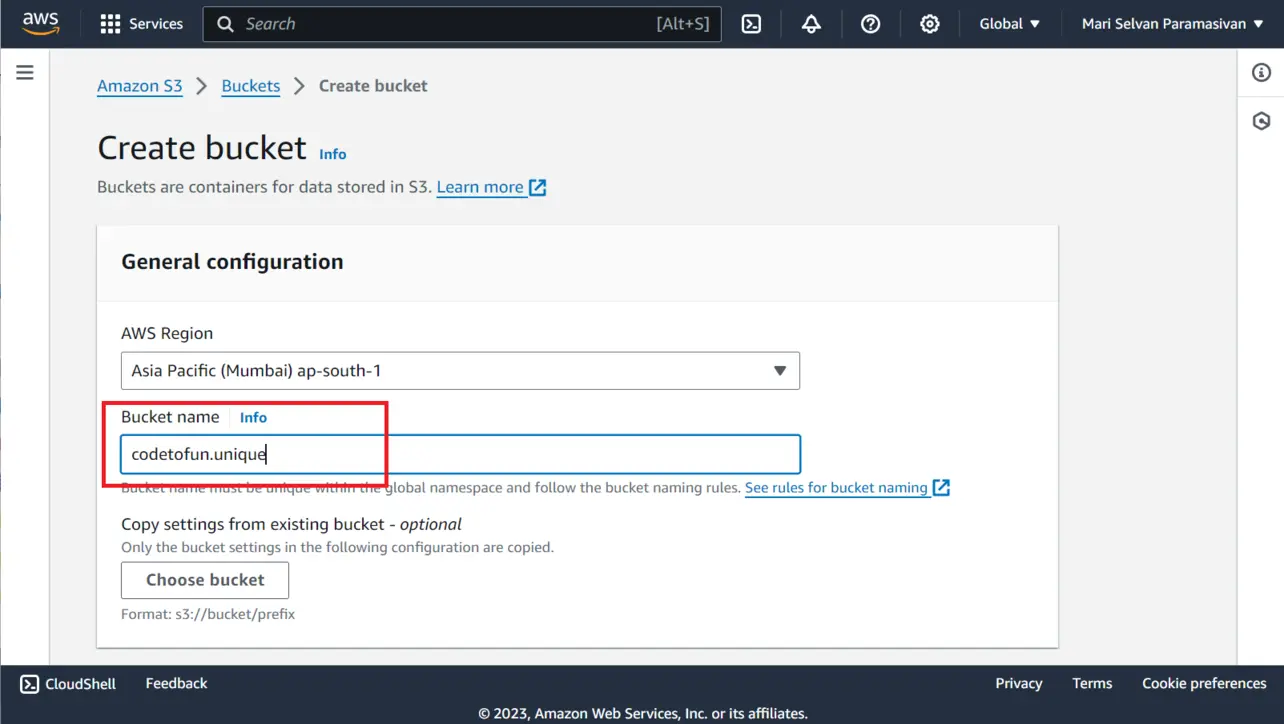
Task: Open See rules for bucket naming
Action: click(x=836, y=488)
